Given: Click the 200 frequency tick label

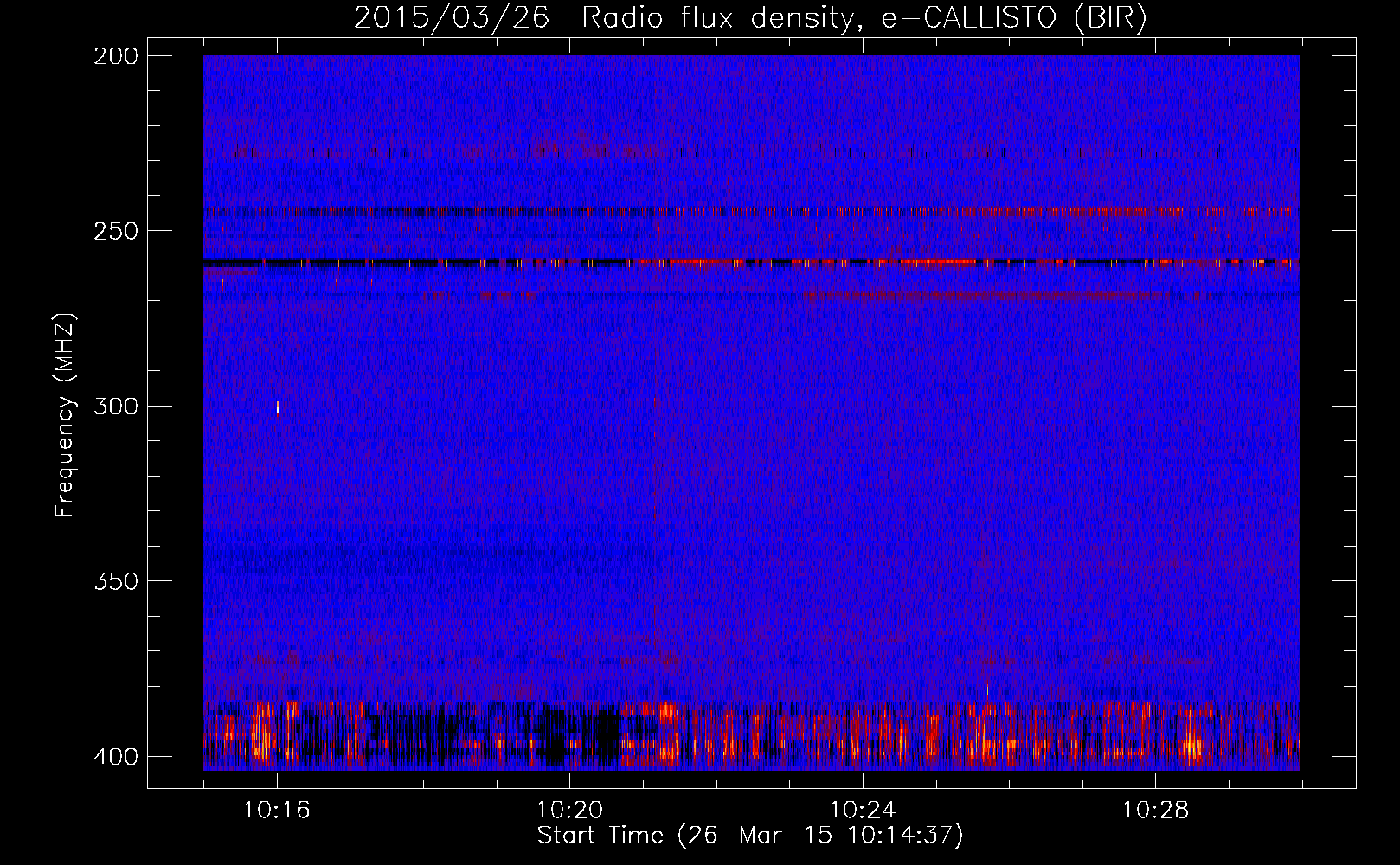Looking at the screenshot, I should click(x=116, y=56).
